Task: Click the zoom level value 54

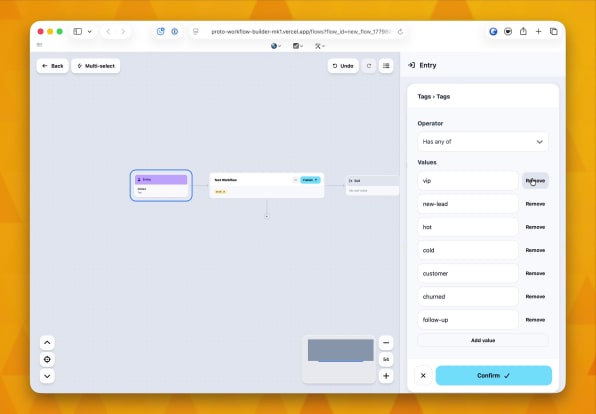Action: tap(386, 359)
